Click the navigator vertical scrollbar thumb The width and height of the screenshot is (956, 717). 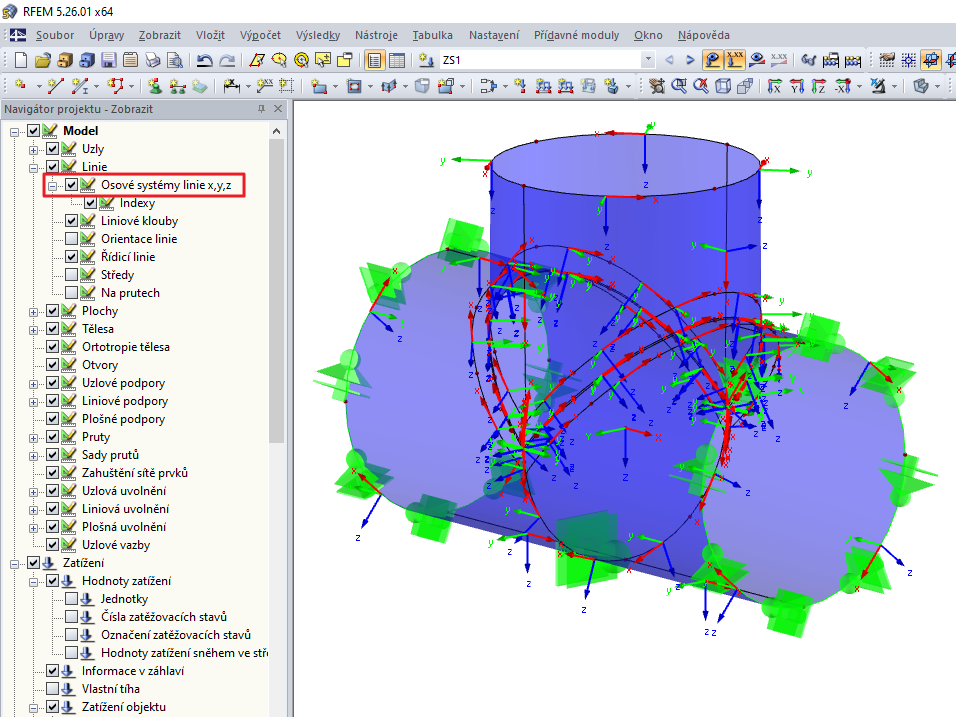[276, 291]
